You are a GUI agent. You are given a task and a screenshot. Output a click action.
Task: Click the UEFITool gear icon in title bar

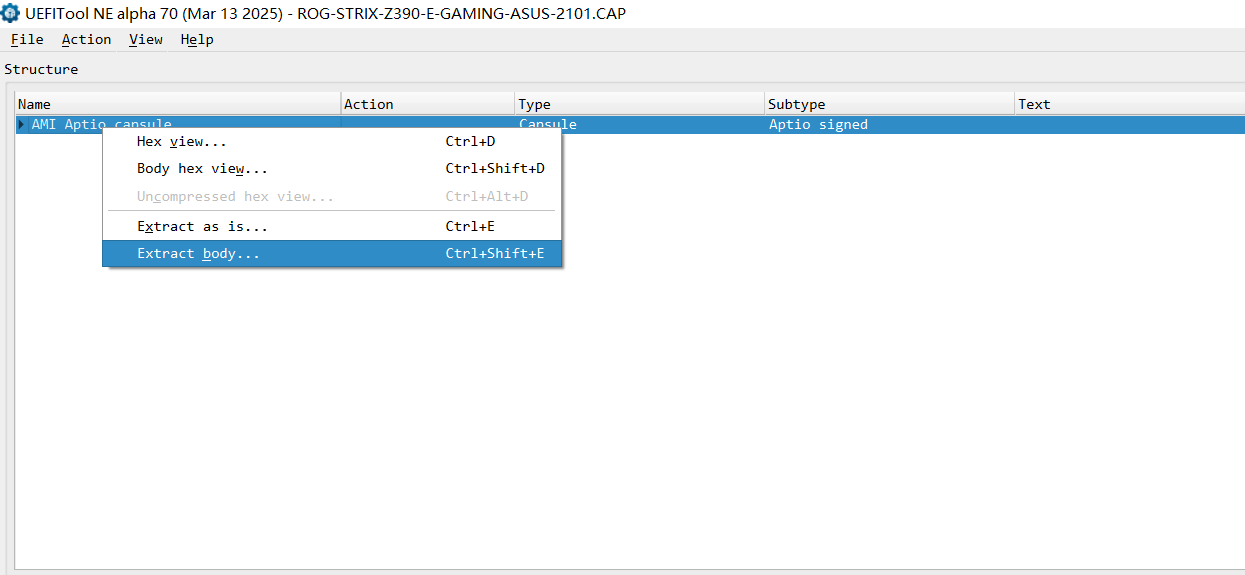11,13
